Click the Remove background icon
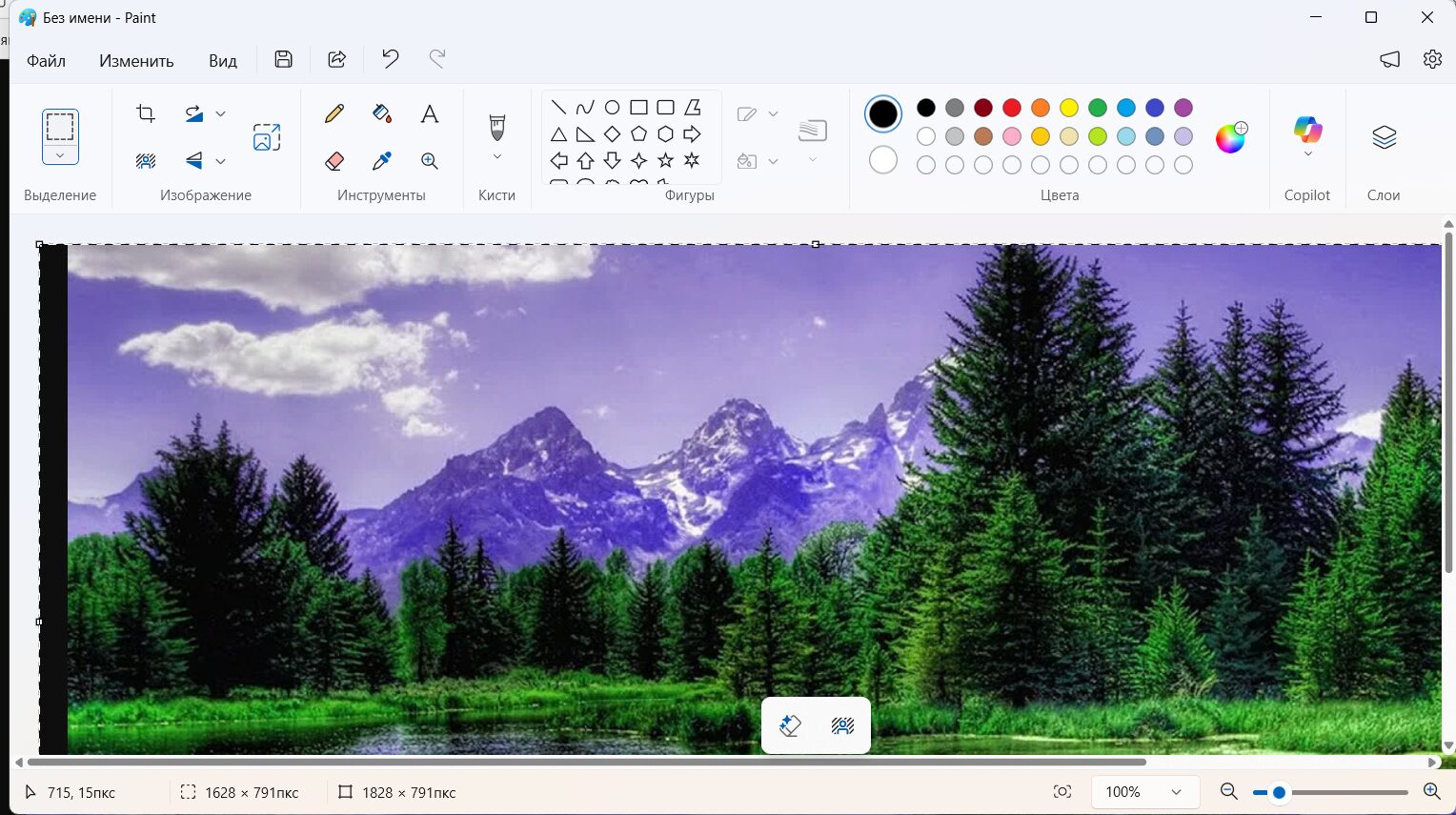The image size is (1456, 815). [146, 161]
